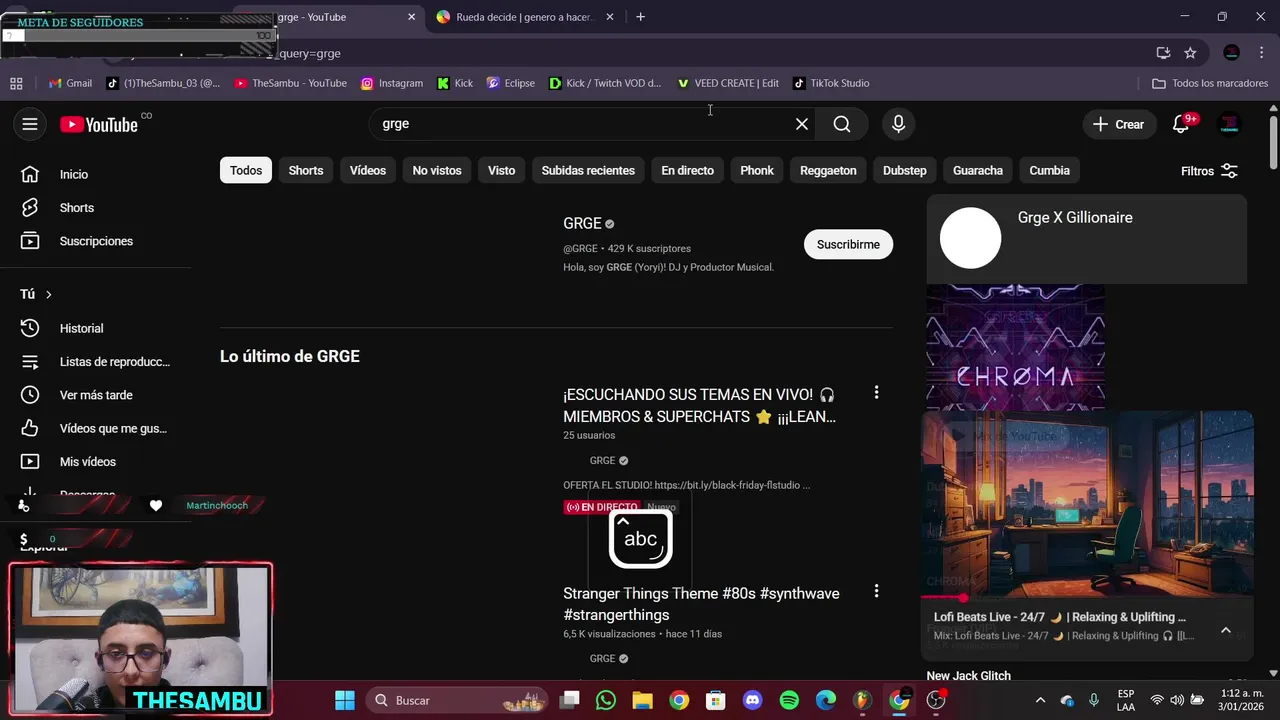Open a new Chrome tab
The width and height of the screenshot is (1280, 720).
coord(640,17)
